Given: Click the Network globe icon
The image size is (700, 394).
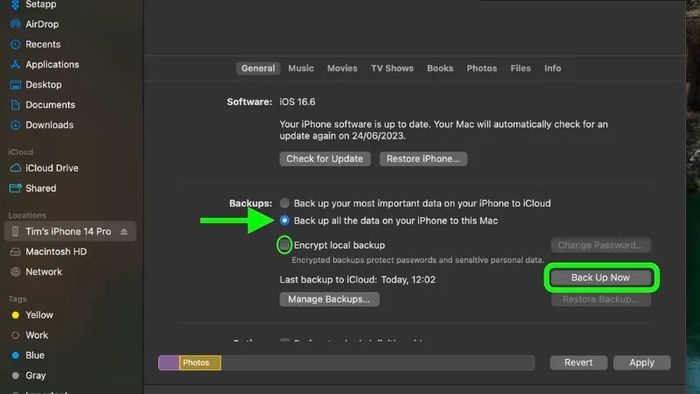Looking at the screenshot, I should point(15,272).
